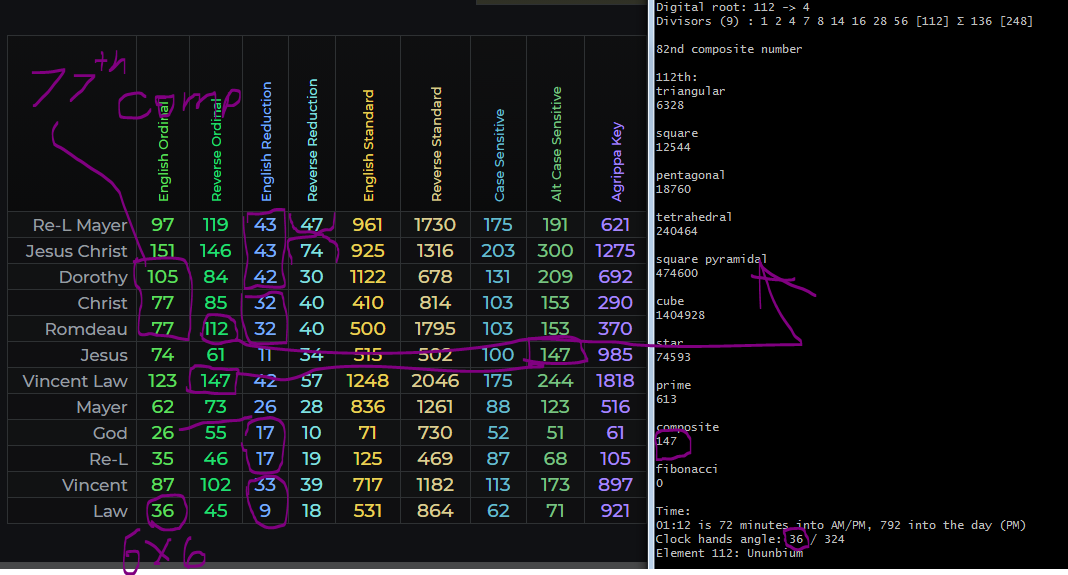Click the Alt Case Sensitive column header

pyautogui.click(x=557, y=144)
